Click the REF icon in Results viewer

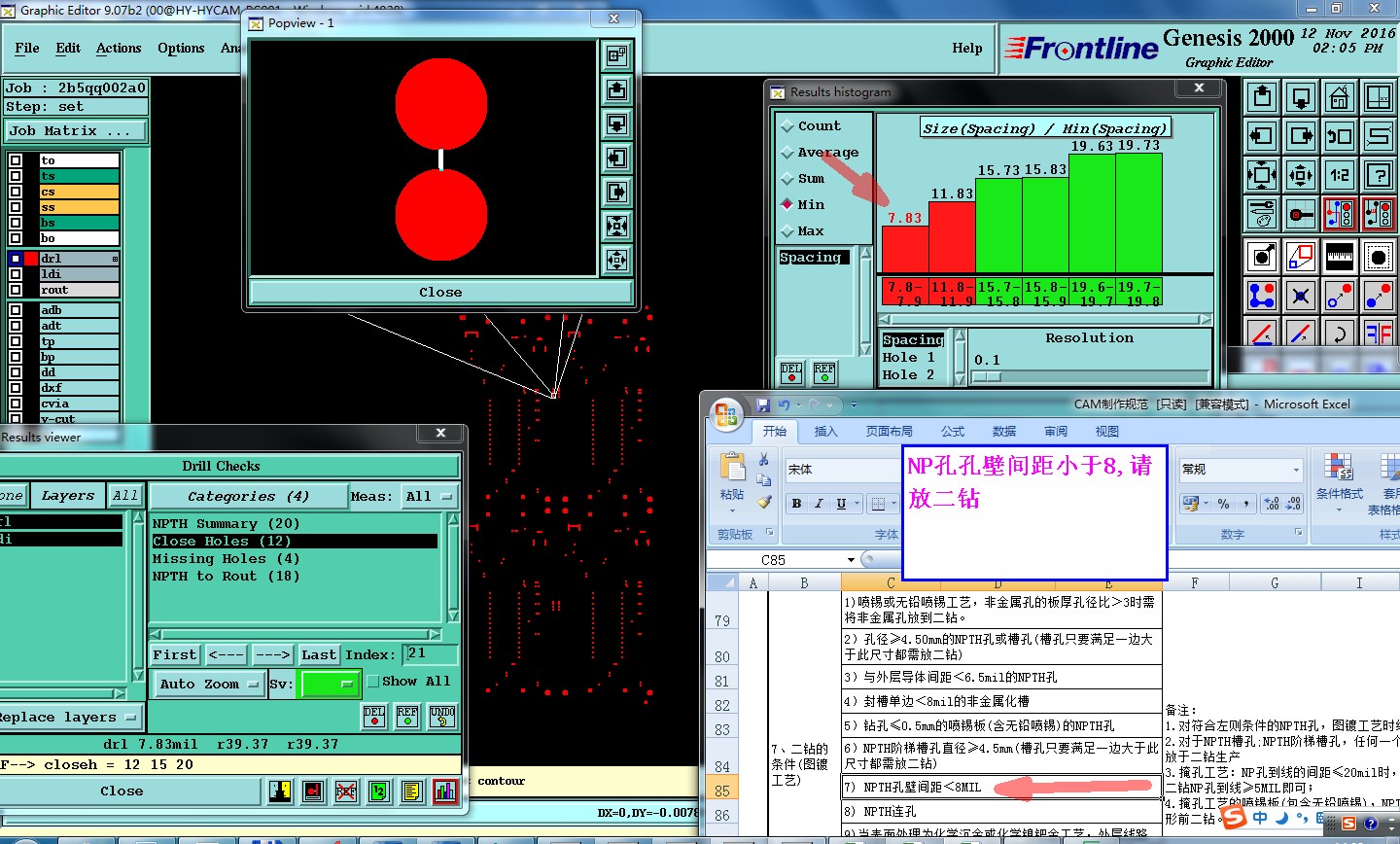407,717
